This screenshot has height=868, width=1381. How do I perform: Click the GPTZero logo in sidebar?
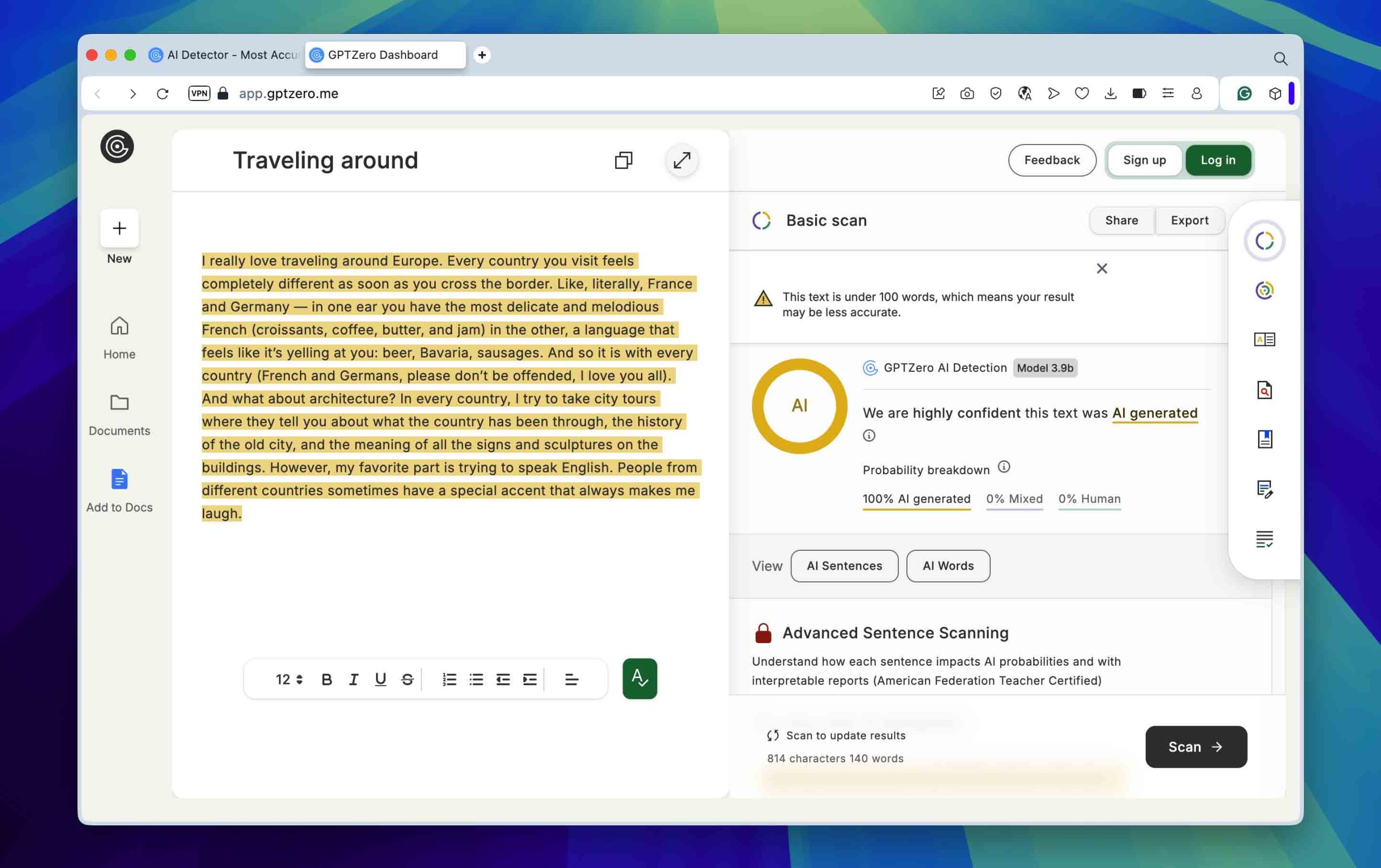click(117, 146)
